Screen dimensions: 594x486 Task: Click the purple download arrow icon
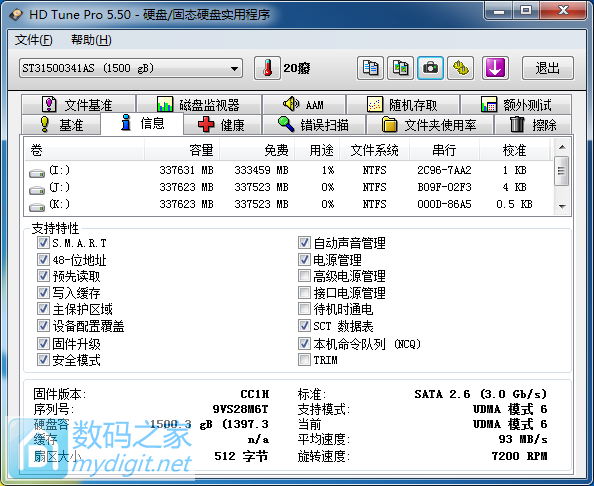click(495, 68)
